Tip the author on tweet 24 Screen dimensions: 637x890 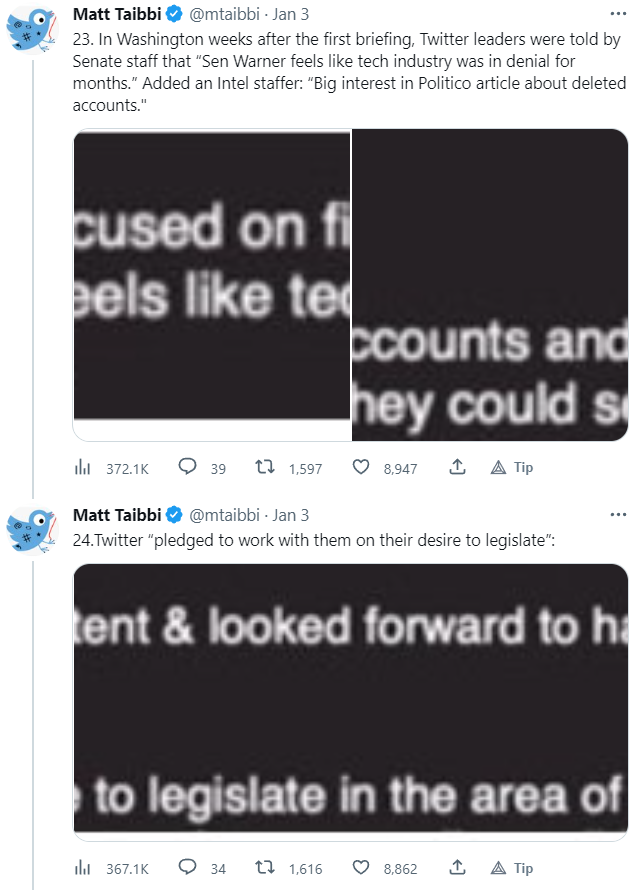coord(511,868)
